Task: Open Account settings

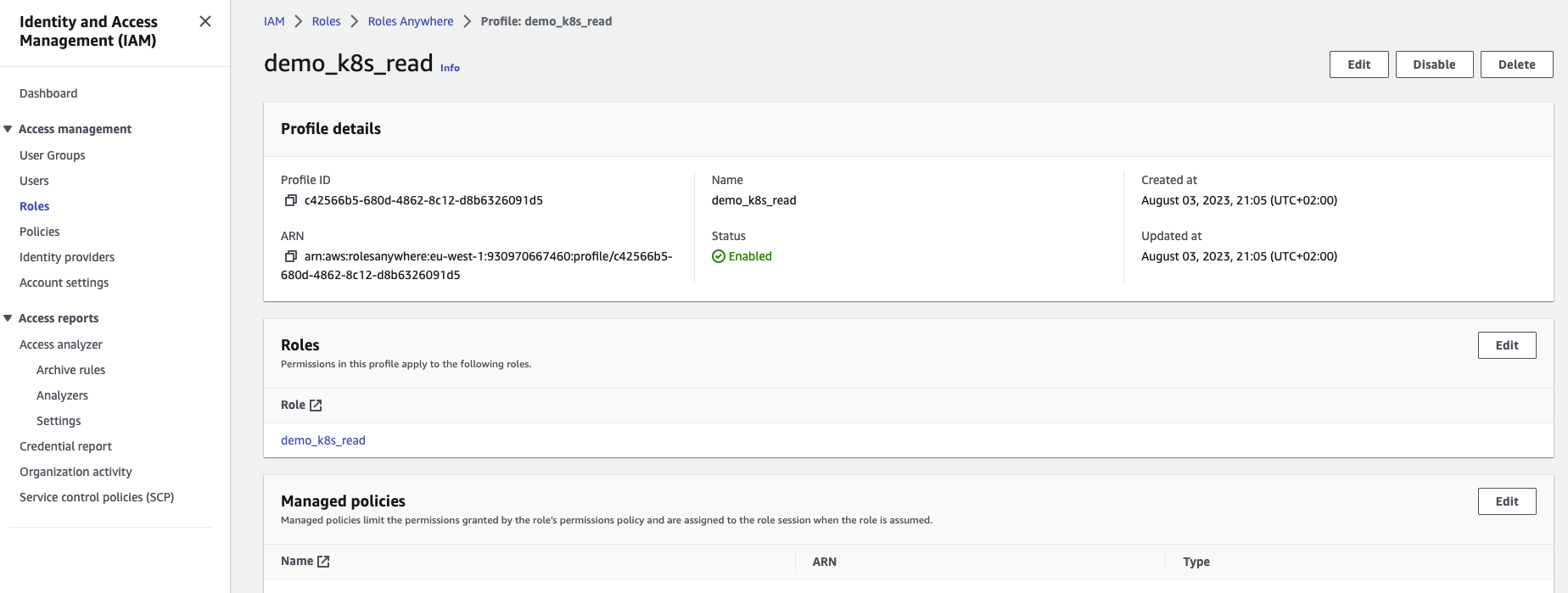Action: click(64, 283)
